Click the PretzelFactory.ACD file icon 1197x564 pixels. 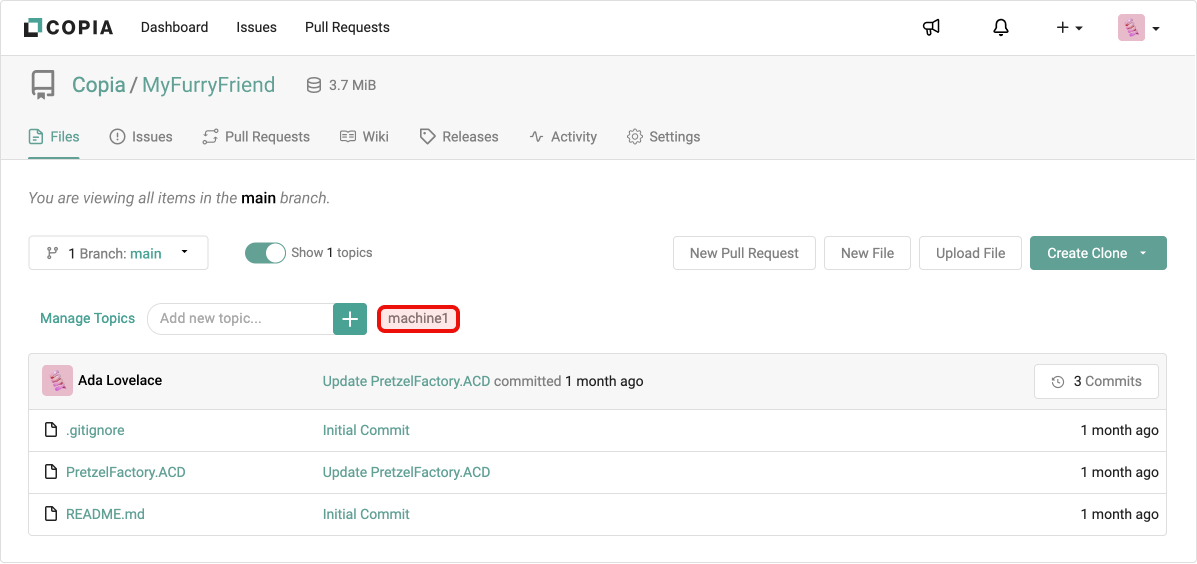pos(51,472)
